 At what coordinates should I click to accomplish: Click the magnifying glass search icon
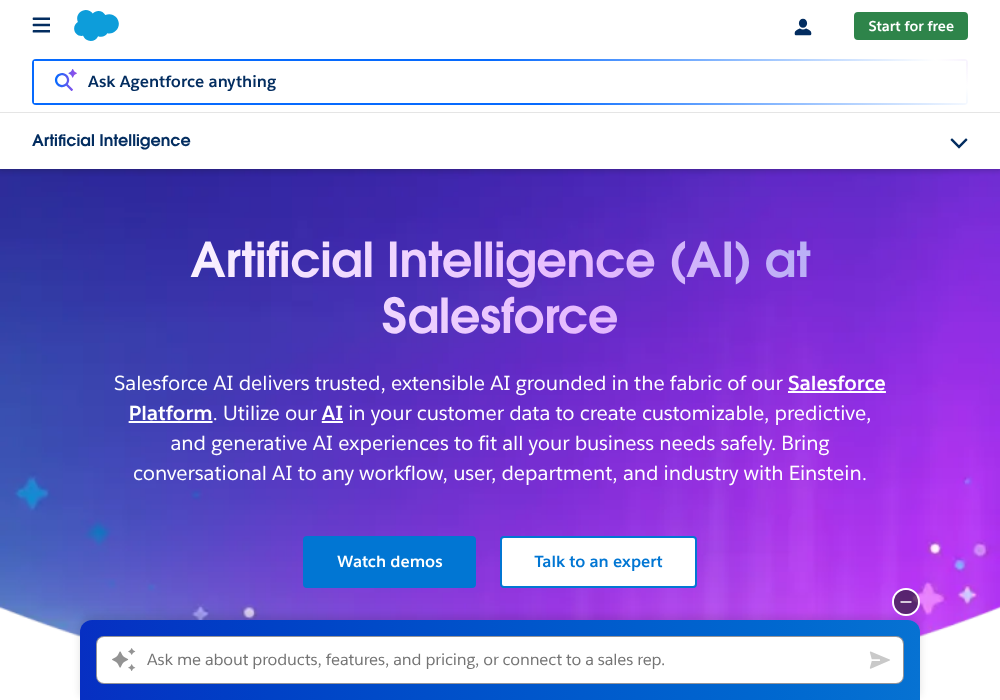(x=62, y=80)
